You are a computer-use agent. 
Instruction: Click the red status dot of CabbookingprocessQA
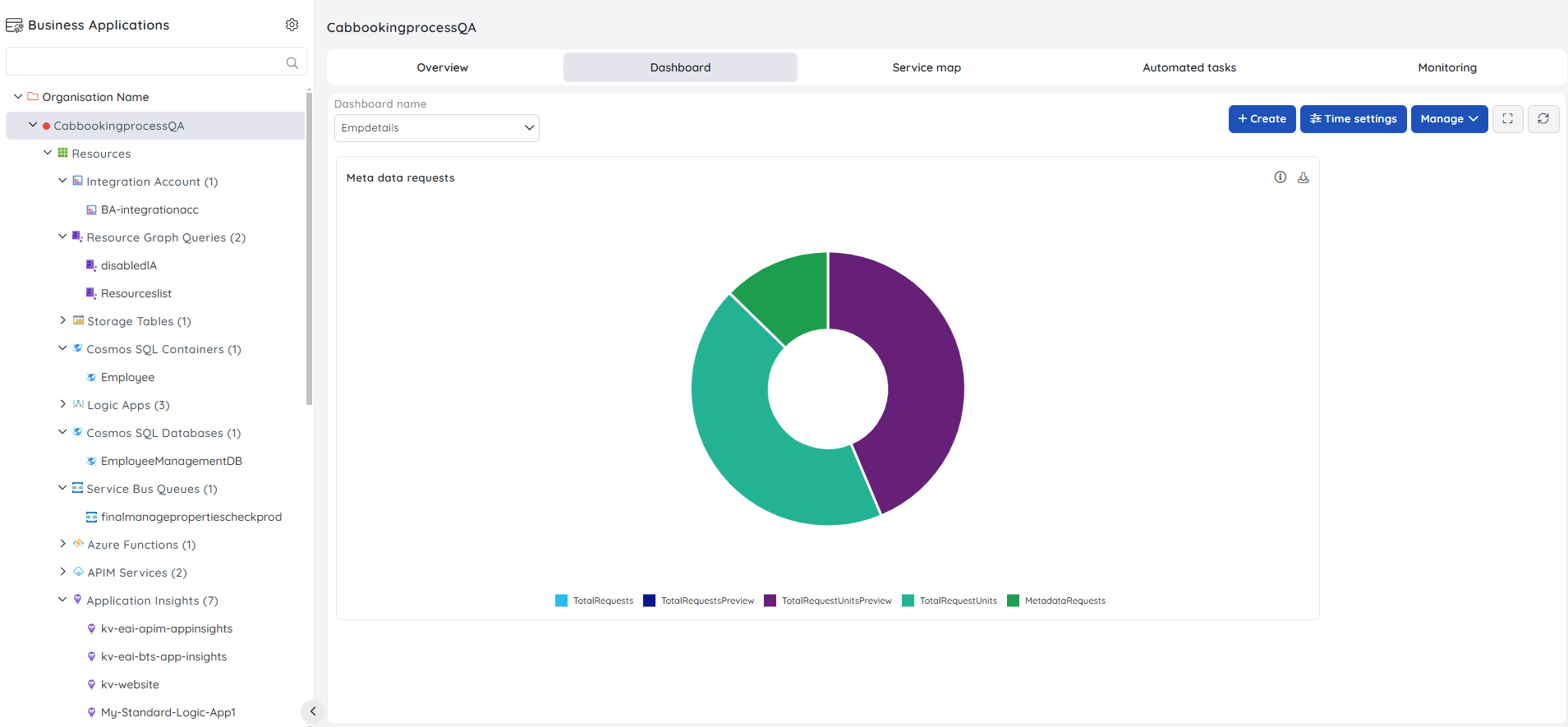pyautogui.click(x=46, y=126)
